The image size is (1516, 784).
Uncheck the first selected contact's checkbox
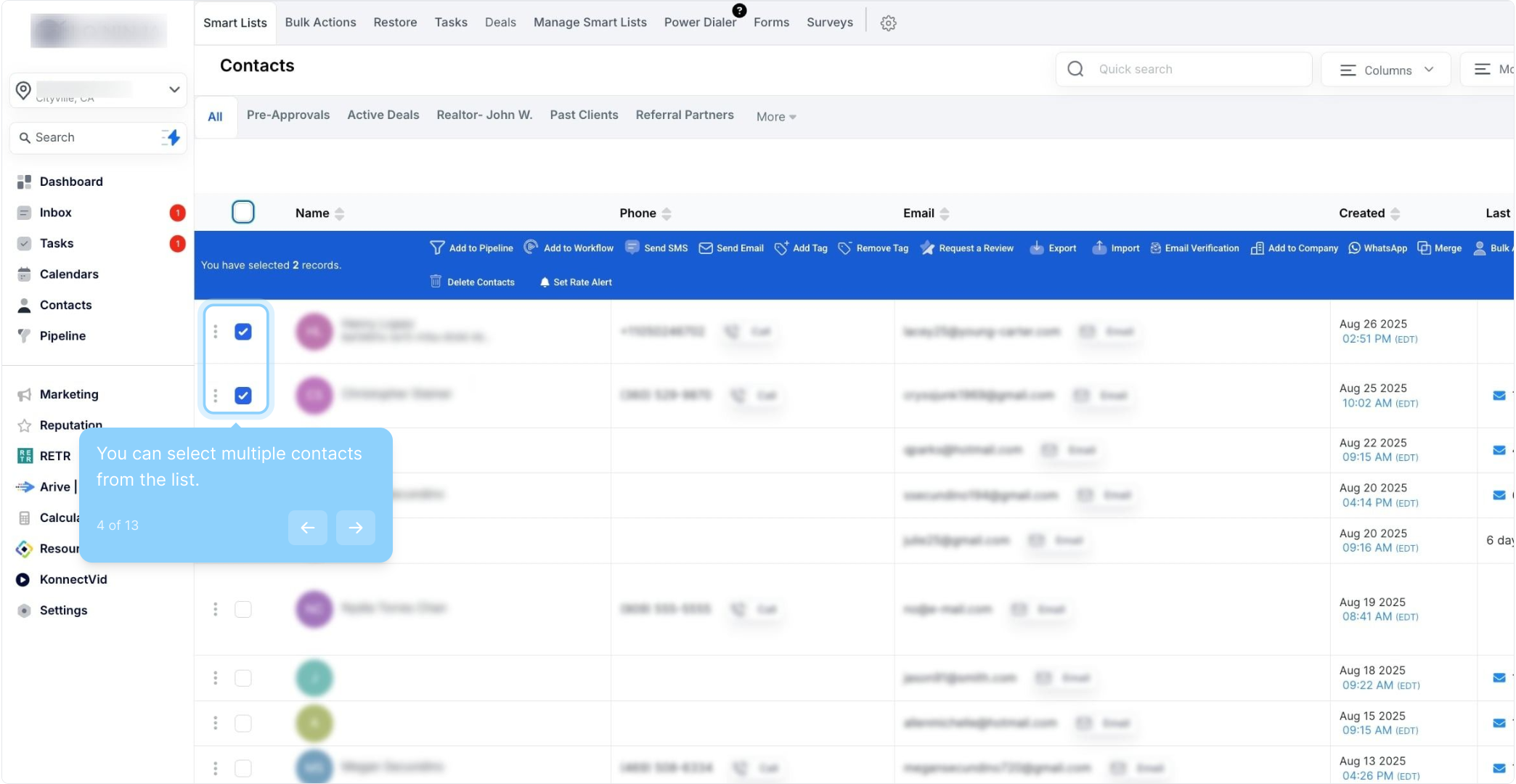click(243, 332)
